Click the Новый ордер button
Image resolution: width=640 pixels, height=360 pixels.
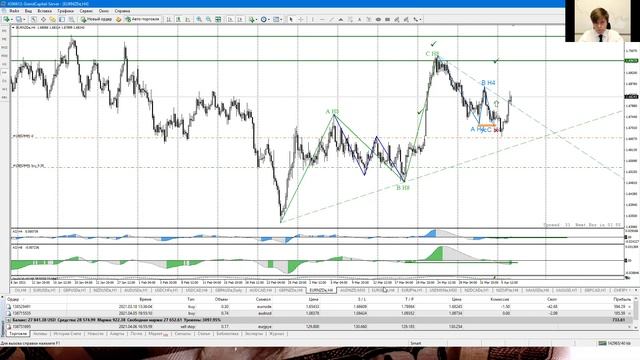click(x=96, y=19)
